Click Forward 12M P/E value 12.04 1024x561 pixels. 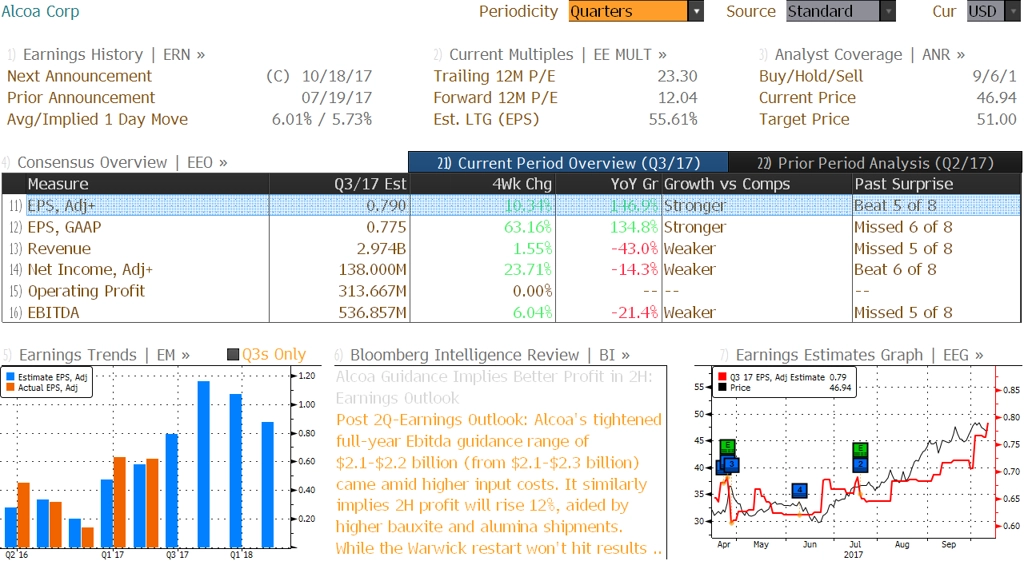[x=677, y=98]
